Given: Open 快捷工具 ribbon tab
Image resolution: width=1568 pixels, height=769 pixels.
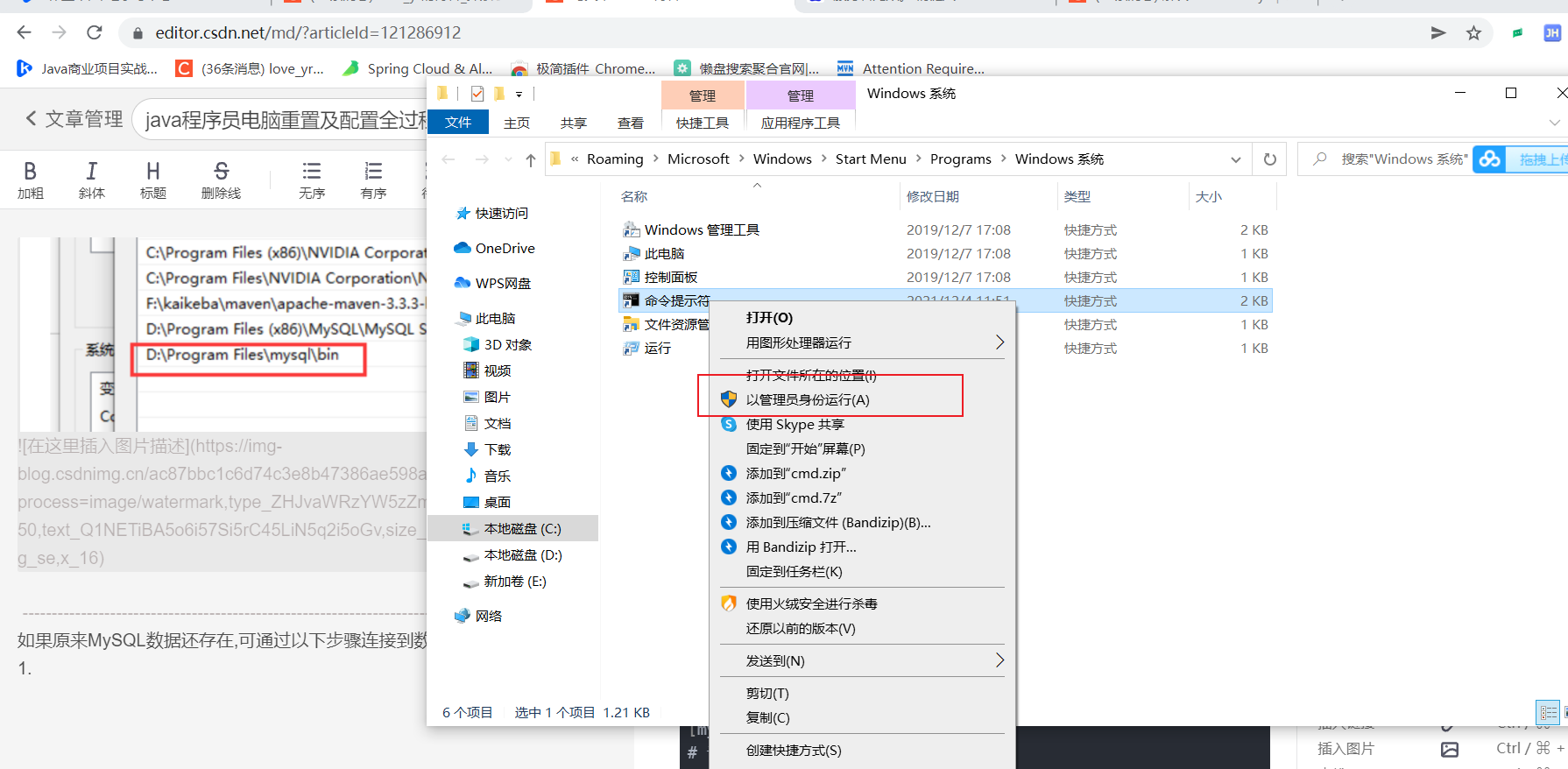Looking at the screenshot, I should (703, 123).
